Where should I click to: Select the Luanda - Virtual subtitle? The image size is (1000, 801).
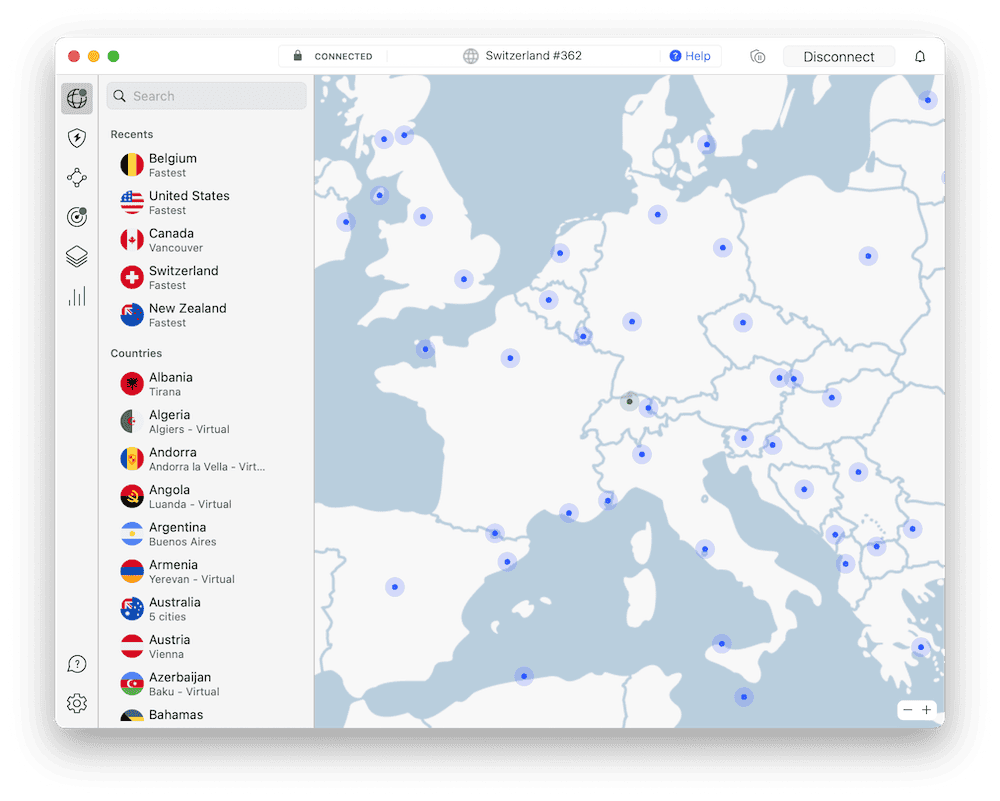(x=190, y=504)
